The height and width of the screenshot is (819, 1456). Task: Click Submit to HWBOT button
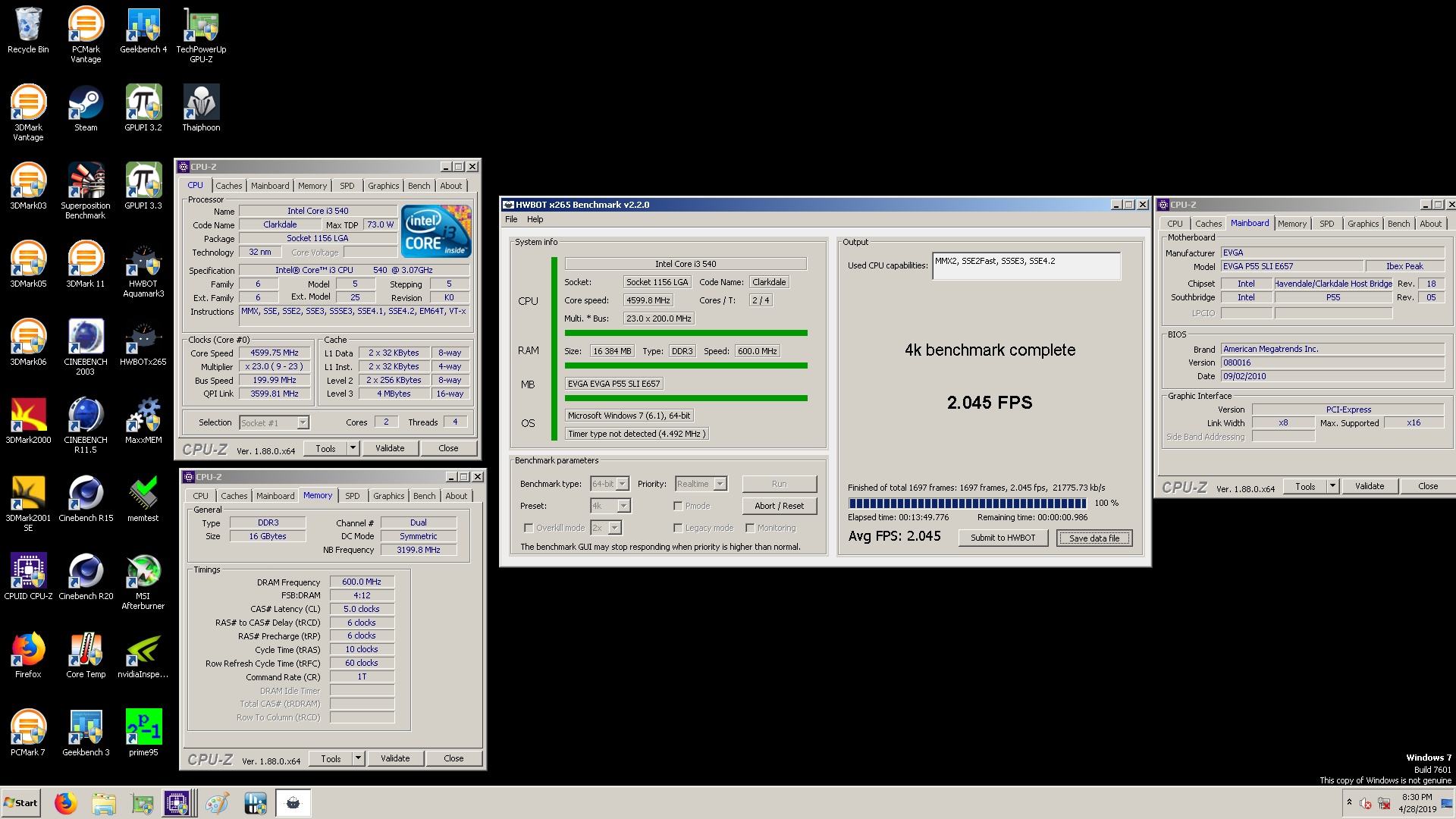1003,538
